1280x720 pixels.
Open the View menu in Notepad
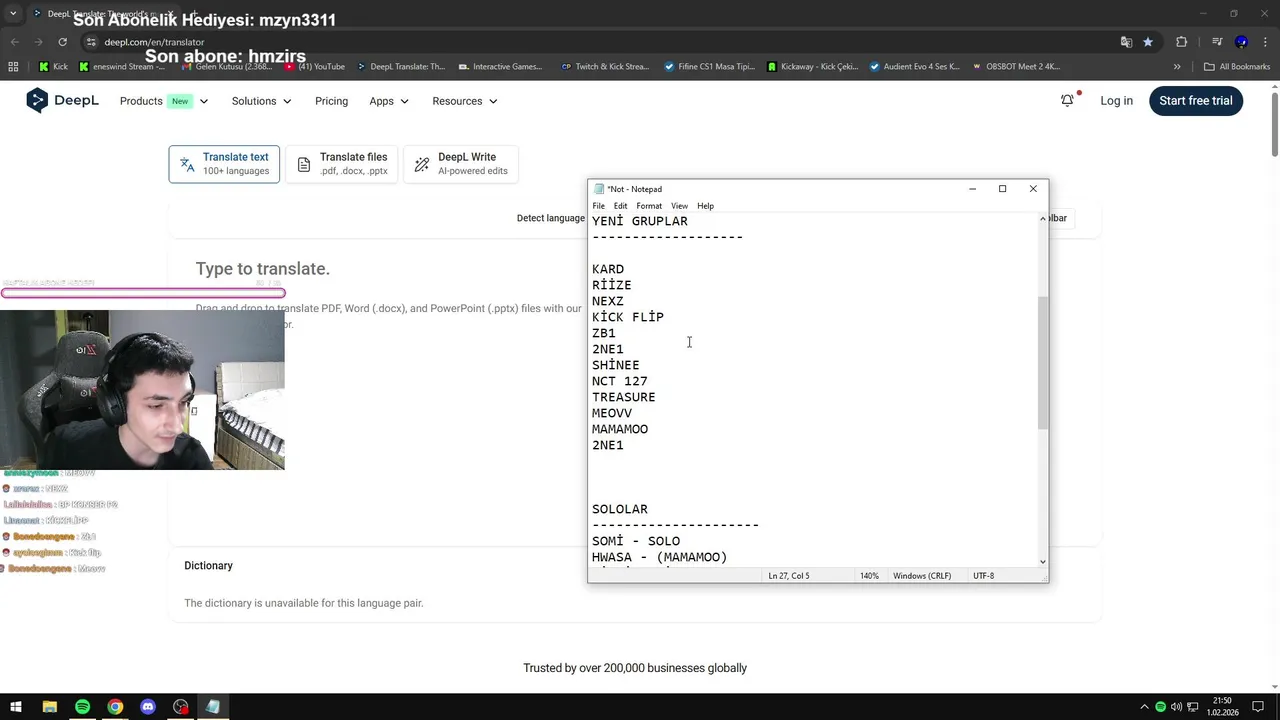click(x=679, y=206)
